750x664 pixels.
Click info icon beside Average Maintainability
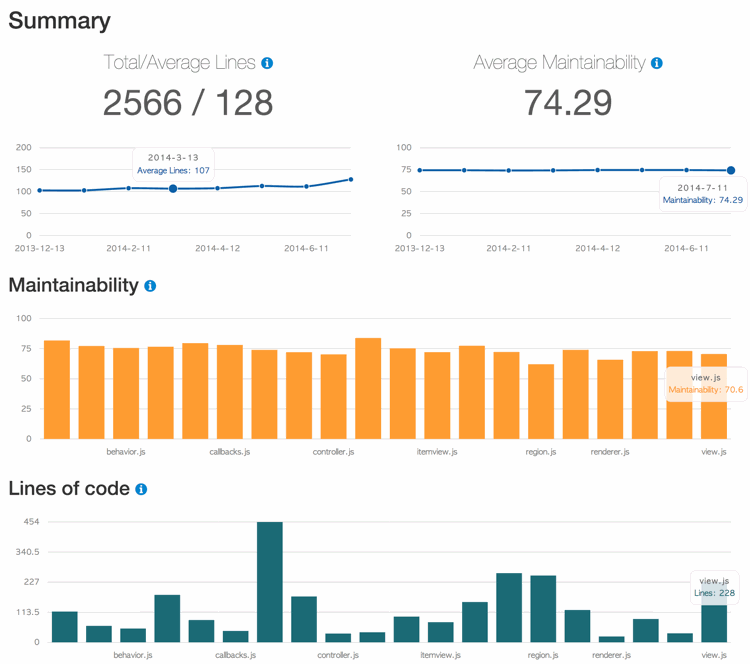(x=657, y=63)
